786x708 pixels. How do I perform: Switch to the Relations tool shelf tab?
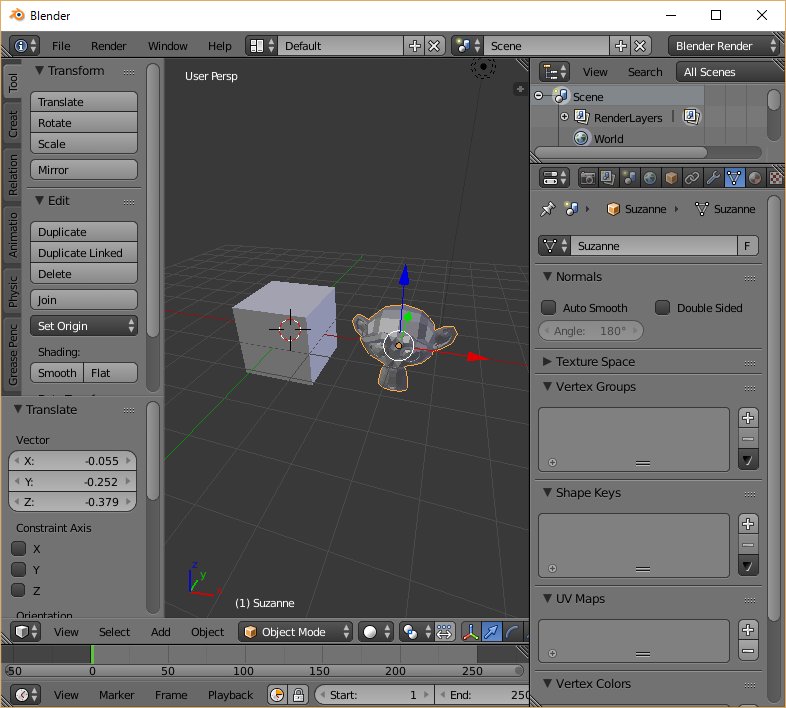pos(13,174)
